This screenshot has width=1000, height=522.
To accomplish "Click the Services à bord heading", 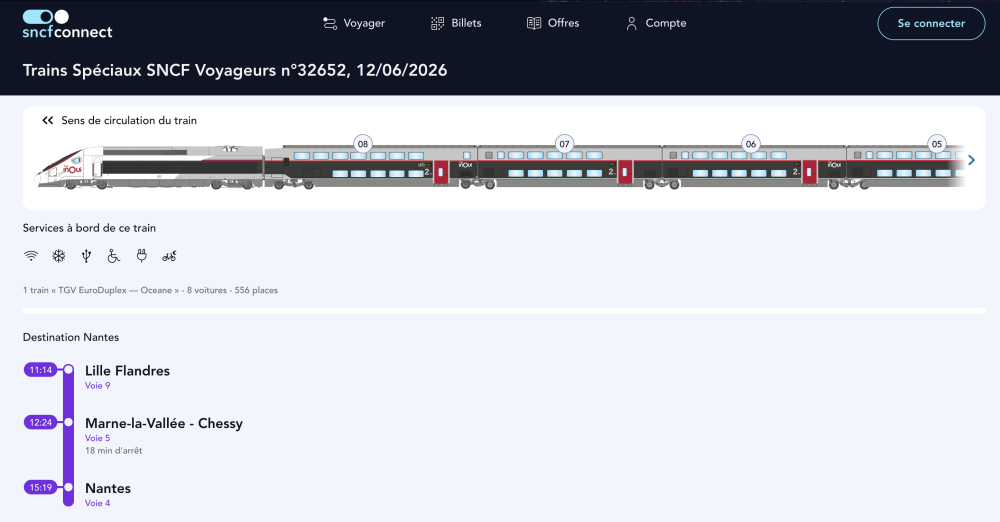I will point(89,228).
